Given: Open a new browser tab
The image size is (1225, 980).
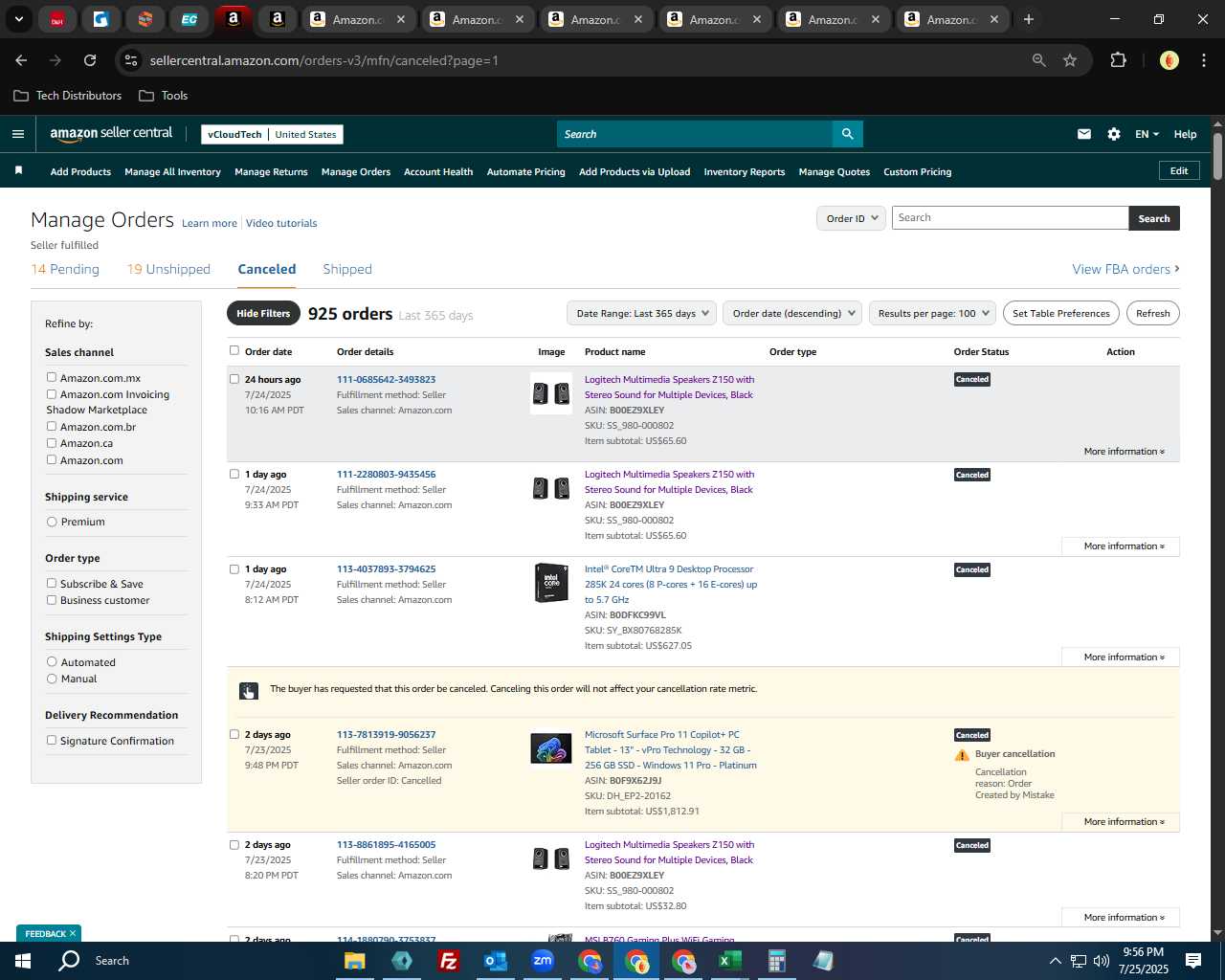Looking at the screenshot, I should pyautogui.click(x=1028, y=19).
